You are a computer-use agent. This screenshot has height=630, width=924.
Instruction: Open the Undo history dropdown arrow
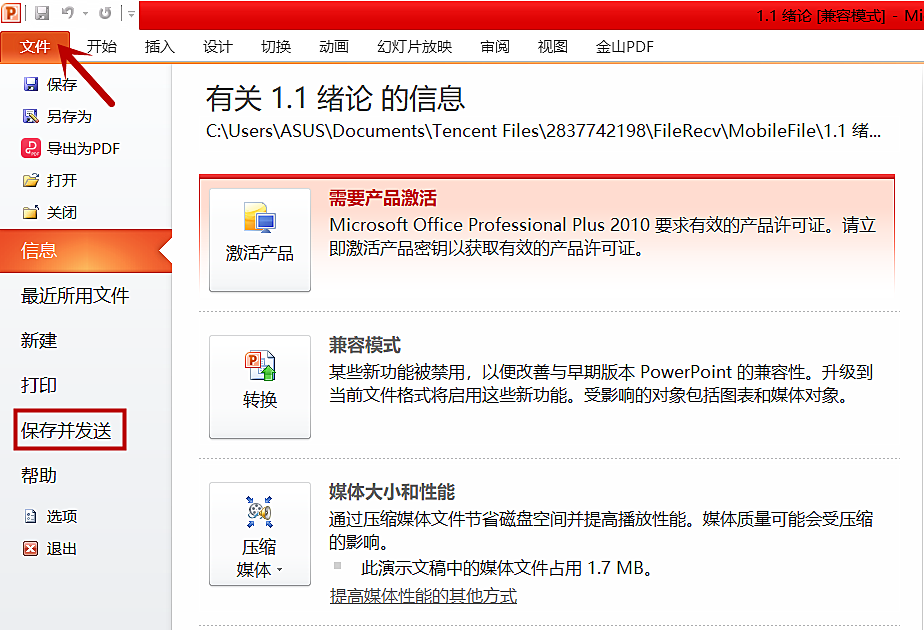[x=85, y=14]
